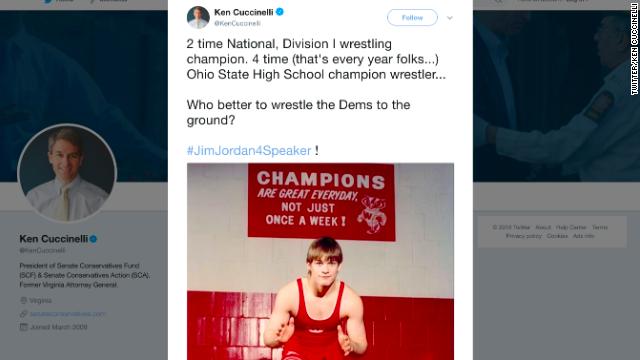This screenshot has width=640, height=360.
Task: Click the large profile picture in the sidebar
Action: pos(67,173)
